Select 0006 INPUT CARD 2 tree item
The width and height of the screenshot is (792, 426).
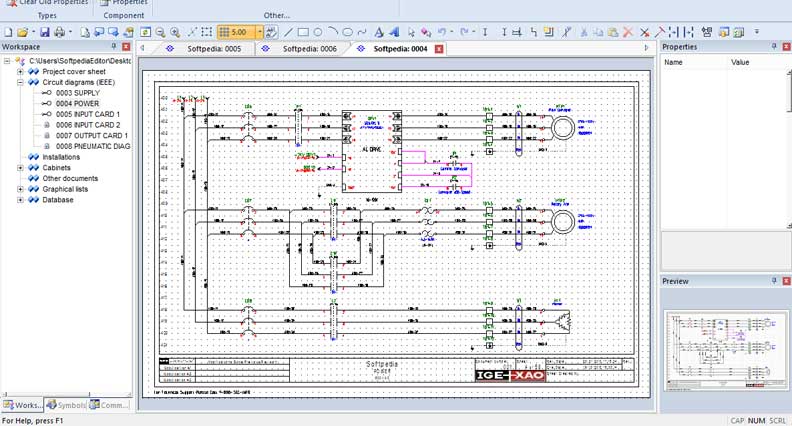click(x=88, y=125)
